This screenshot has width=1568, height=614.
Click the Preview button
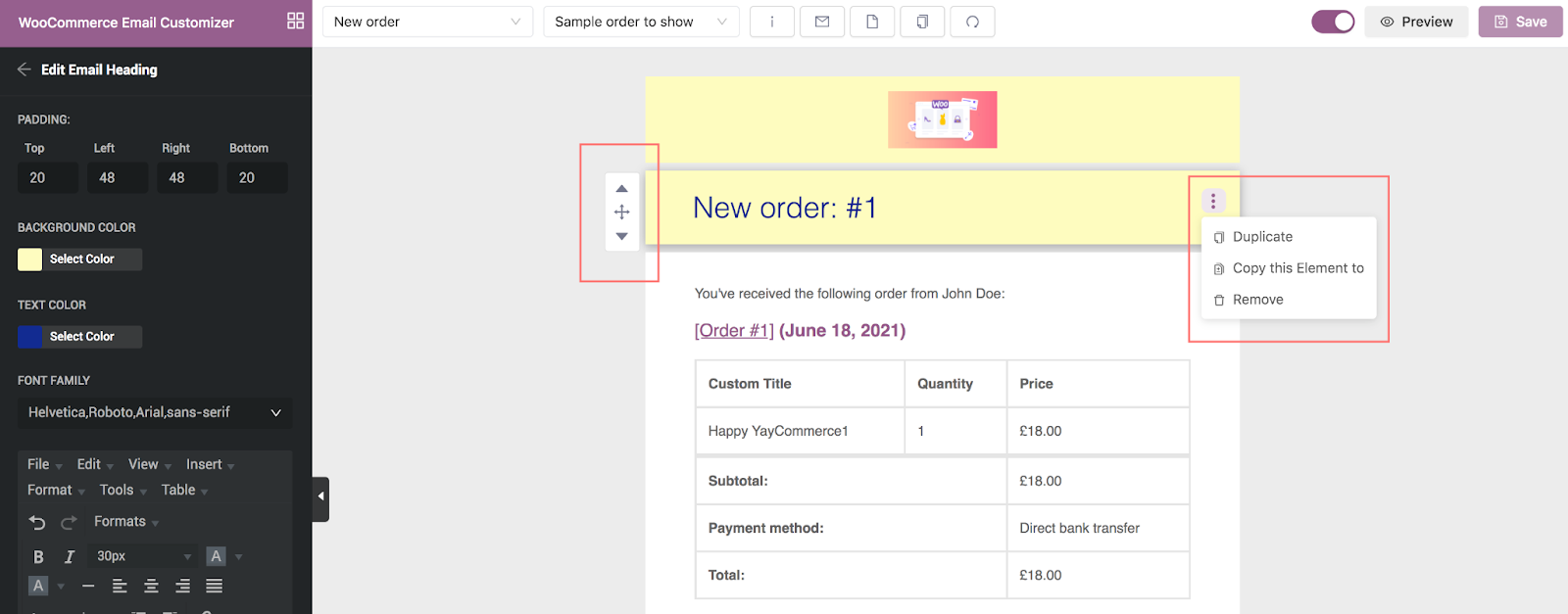coord(1416,22)
